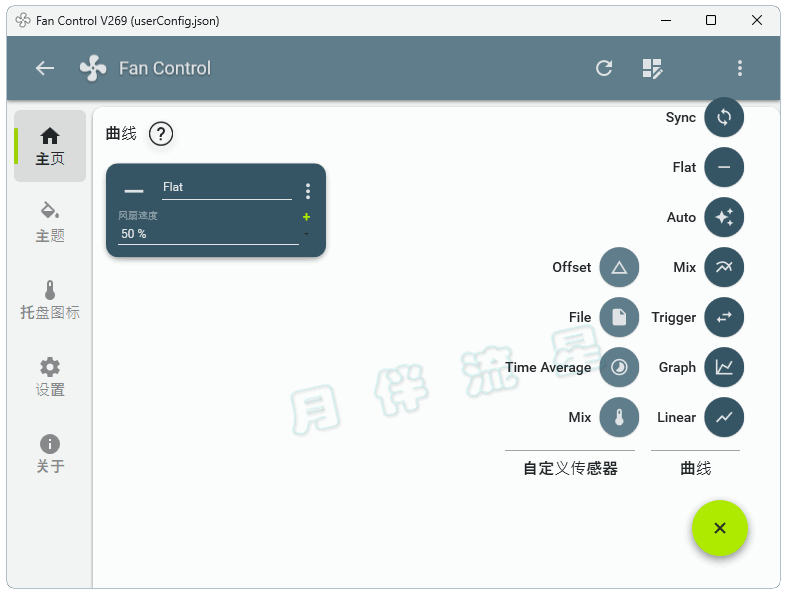Image resolution: width=788 pixels, height=597 pixels.
Task: Refresh sensors with the reload icon
Action: click(604, 68)
